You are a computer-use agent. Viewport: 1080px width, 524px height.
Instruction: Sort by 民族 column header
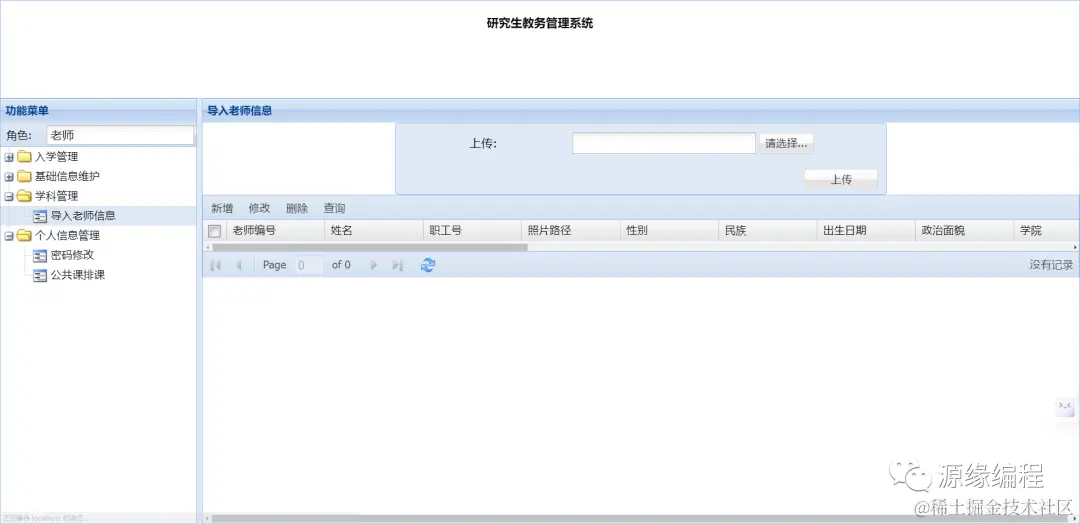pyautogui.click(x=768, y=231)
